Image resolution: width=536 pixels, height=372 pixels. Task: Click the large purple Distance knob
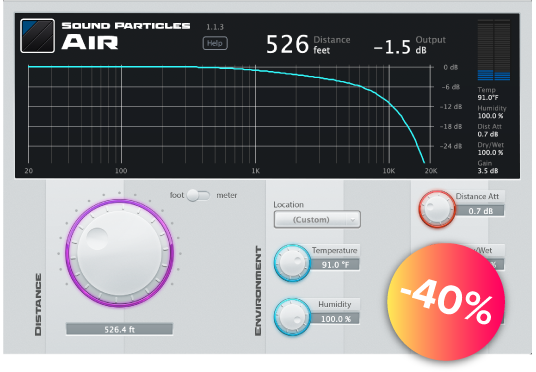[x=119, y=253]
